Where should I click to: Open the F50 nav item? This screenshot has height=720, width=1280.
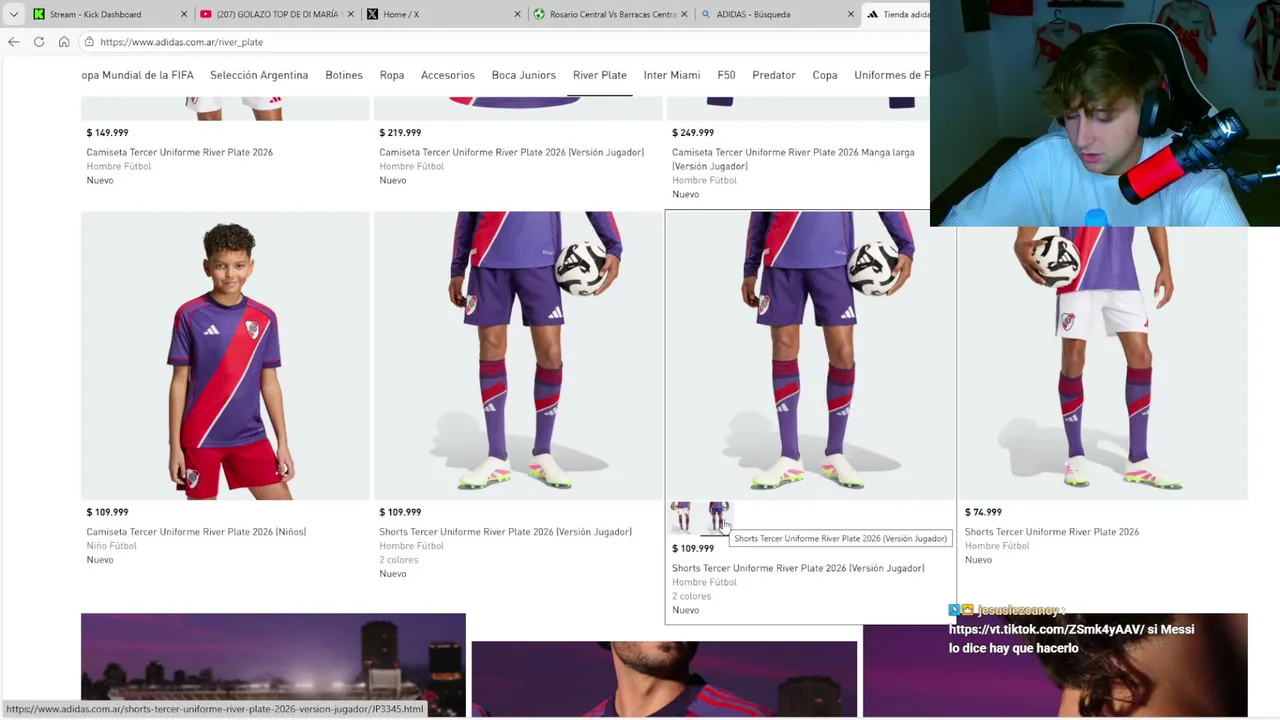click(726, 75)
